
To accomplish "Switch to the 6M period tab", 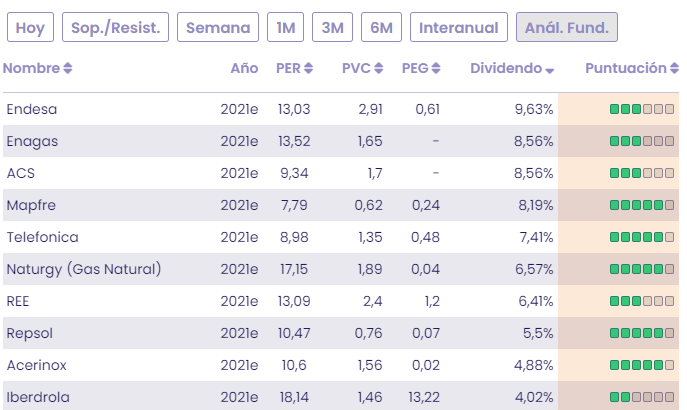I will [x=381, y=27].
